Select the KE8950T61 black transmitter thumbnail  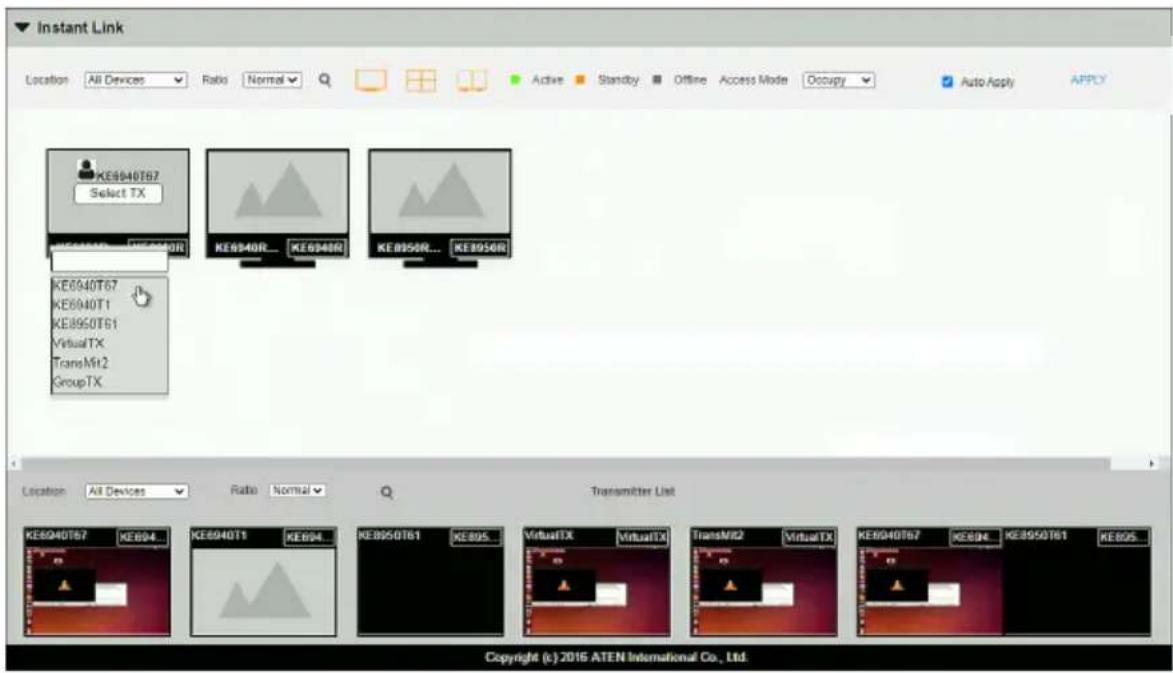[x=430, y=582]
